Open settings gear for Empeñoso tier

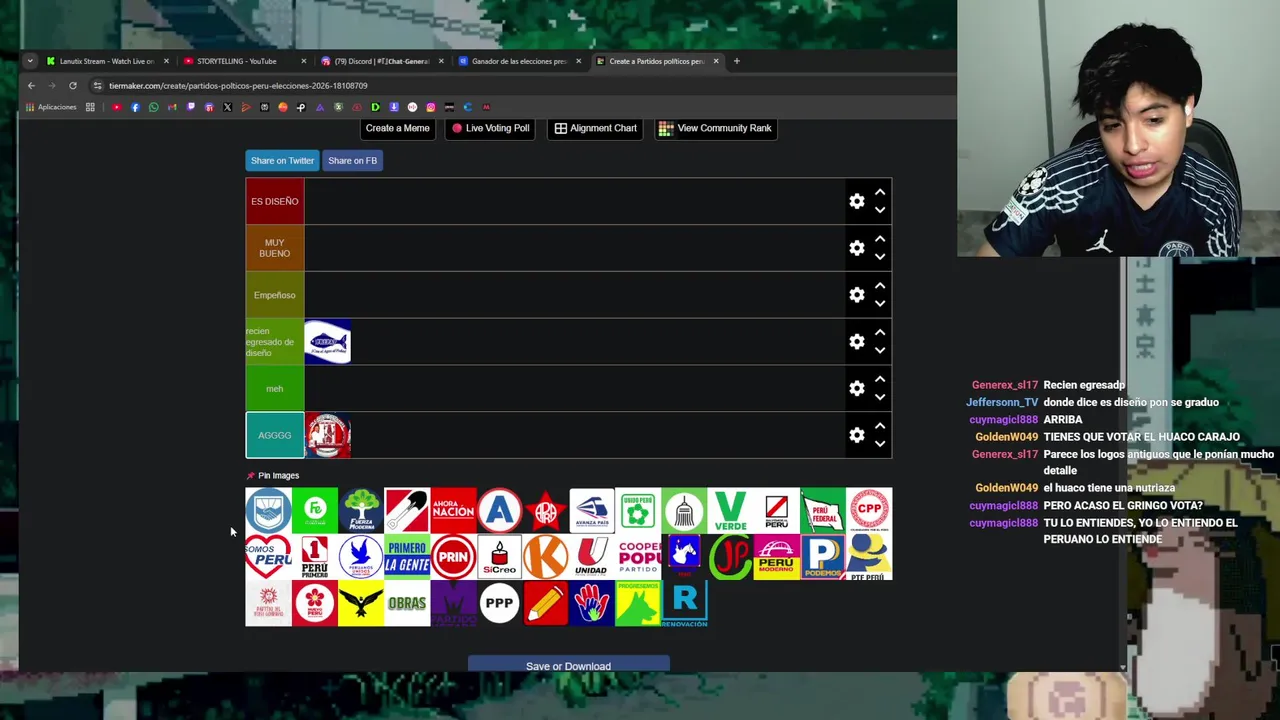(857, 295)
